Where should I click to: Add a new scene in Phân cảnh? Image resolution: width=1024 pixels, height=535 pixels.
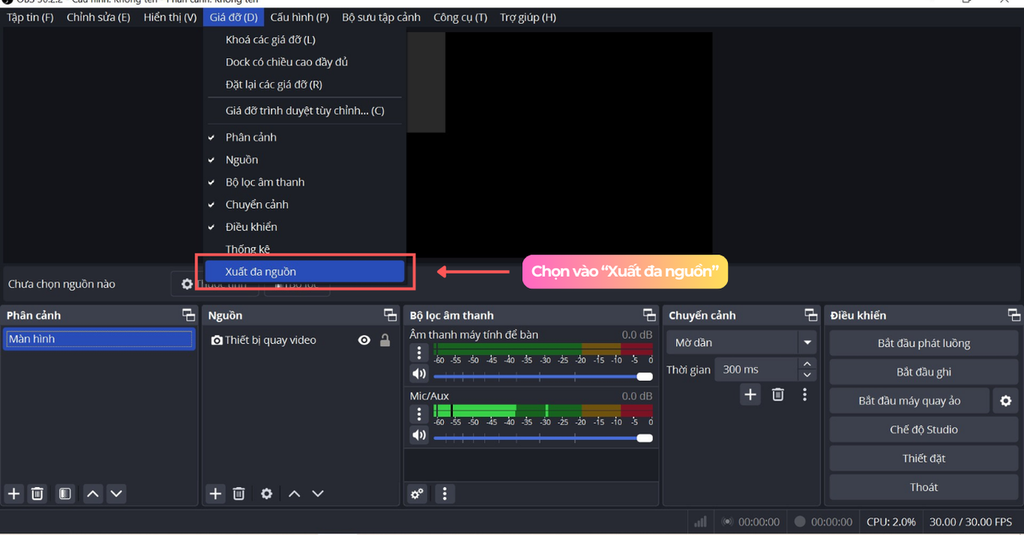pos(14,494)
